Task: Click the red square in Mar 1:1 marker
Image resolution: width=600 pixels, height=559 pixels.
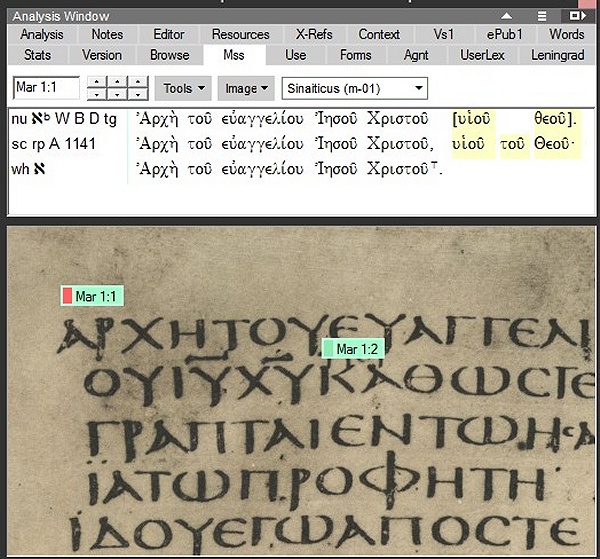Action: point(67,296)
